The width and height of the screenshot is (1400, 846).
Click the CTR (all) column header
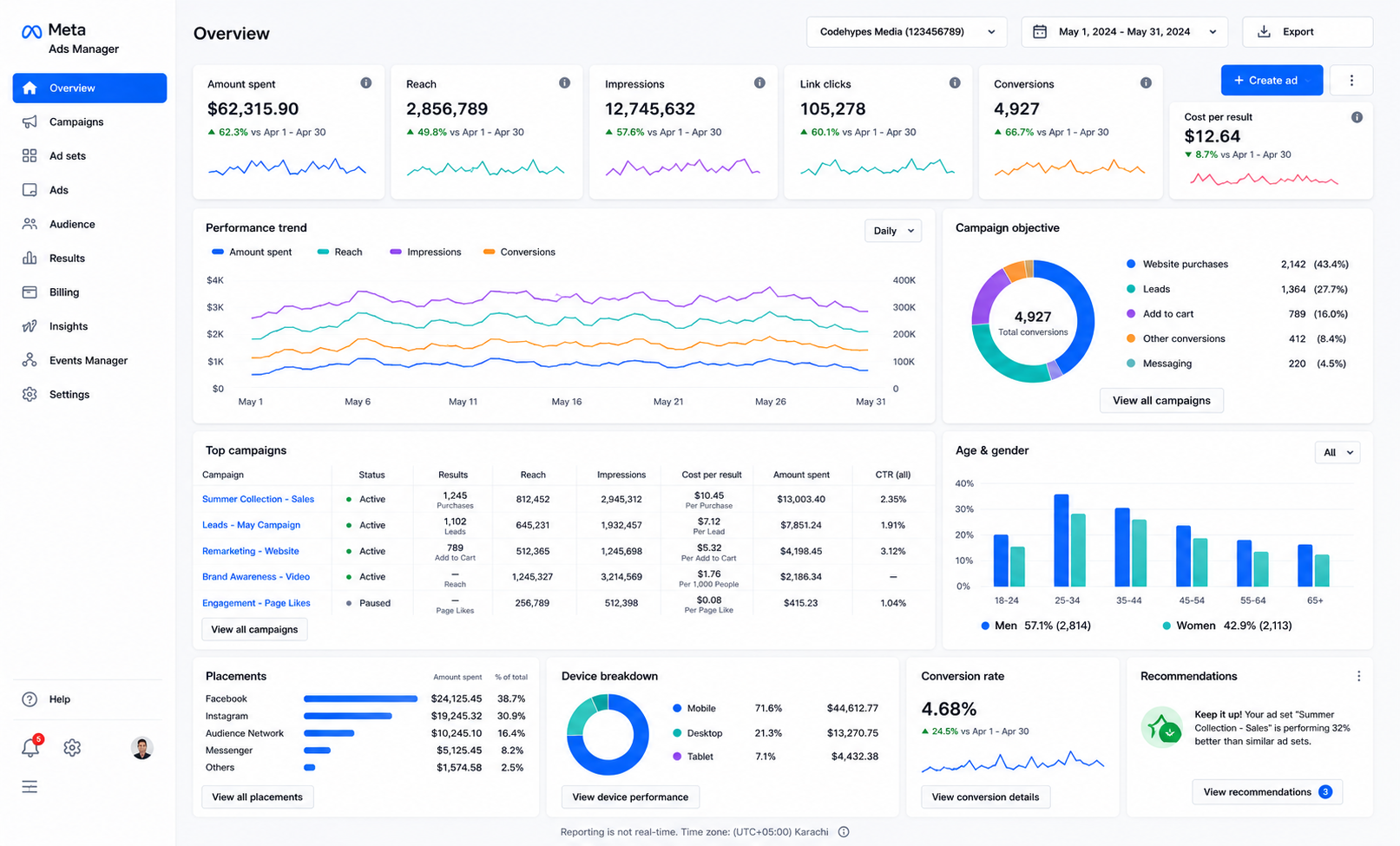[x=893, y=475]
